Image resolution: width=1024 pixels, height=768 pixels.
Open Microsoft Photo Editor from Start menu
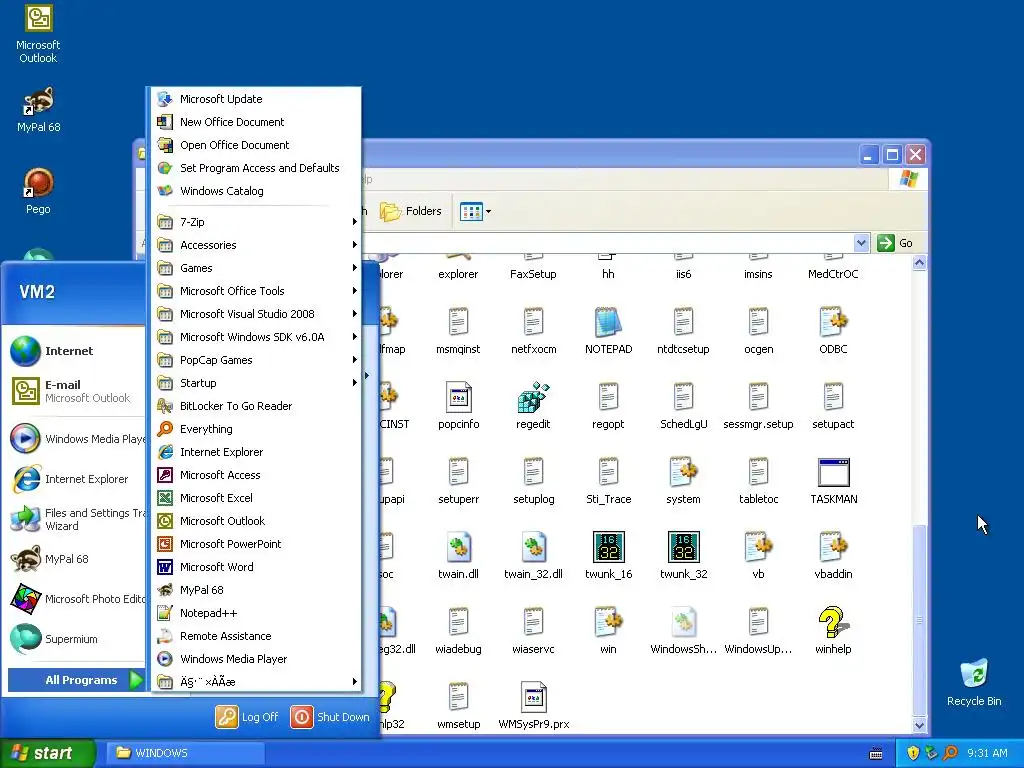click(x=76, y=599)
